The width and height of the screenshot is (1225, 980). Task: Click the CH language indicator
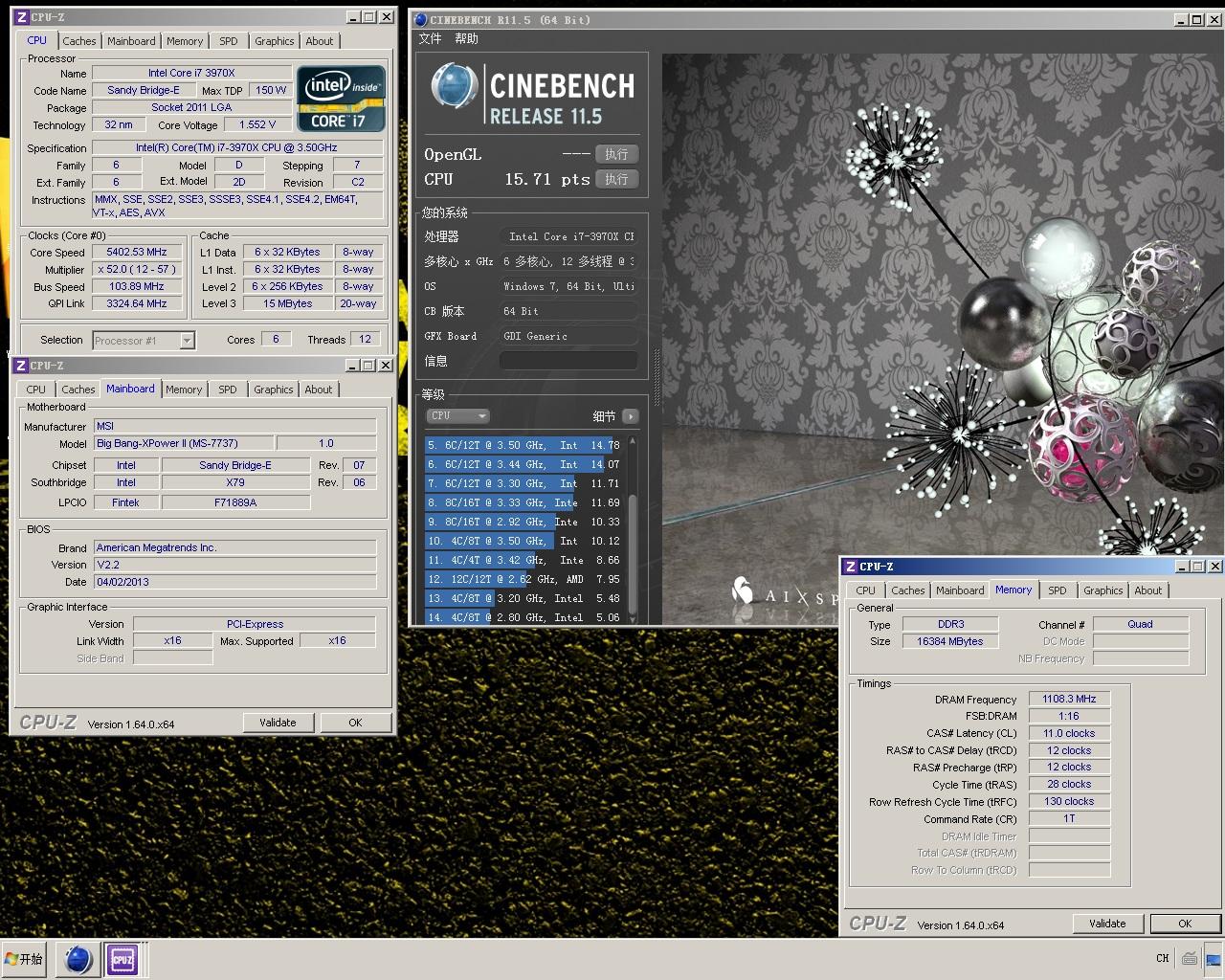coord(1162,958)
